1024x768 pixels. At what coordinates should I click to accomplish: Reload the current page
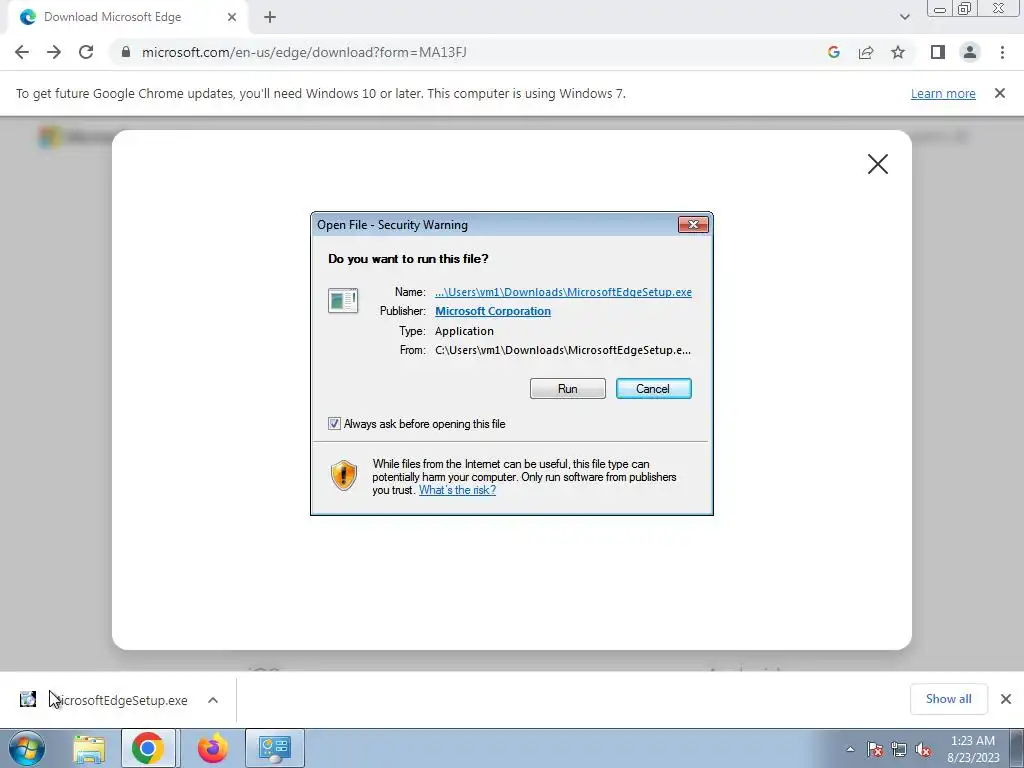tap(86, 52)
